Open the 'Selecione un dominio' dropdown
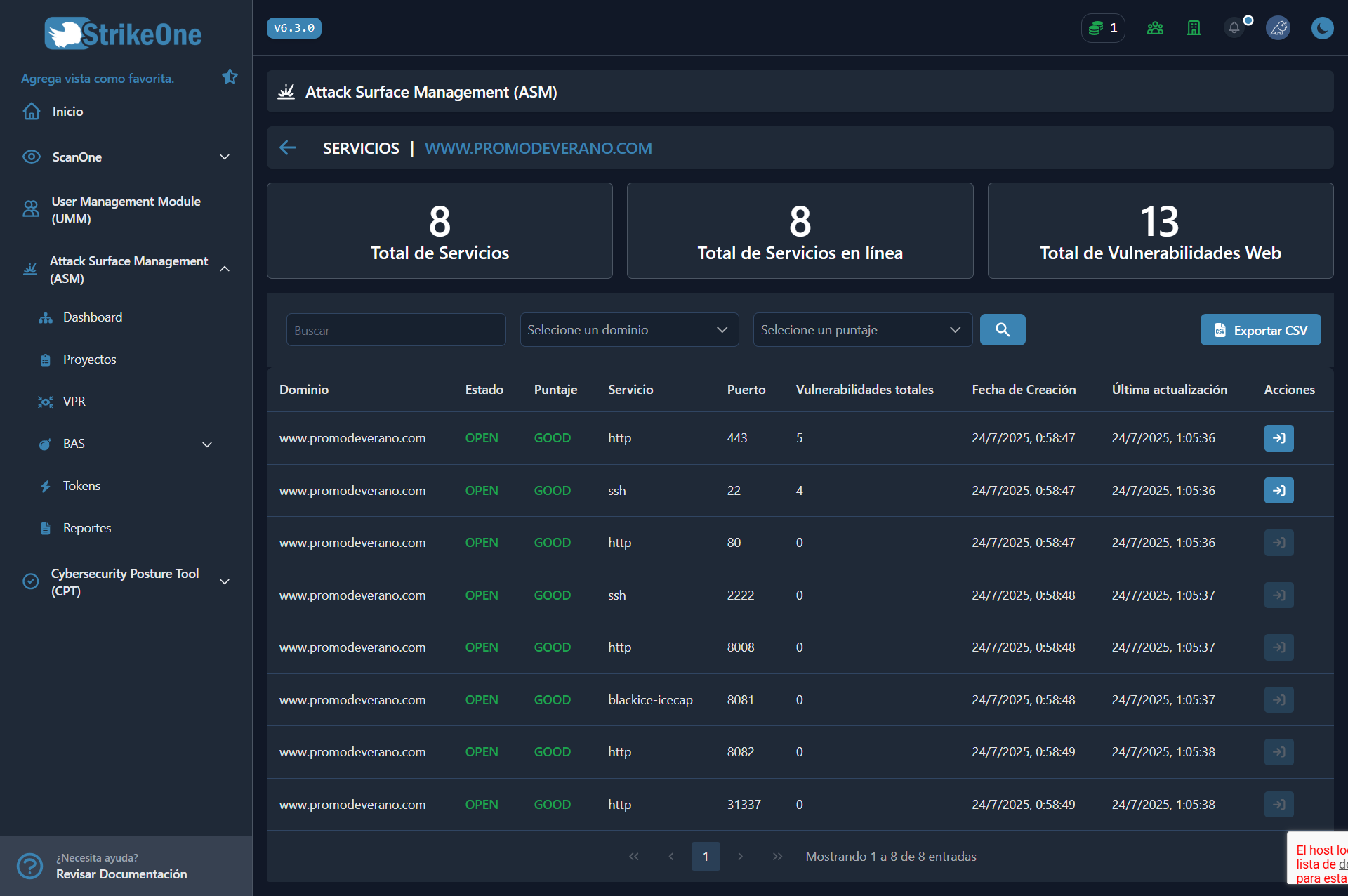 [x=628, y=329]
